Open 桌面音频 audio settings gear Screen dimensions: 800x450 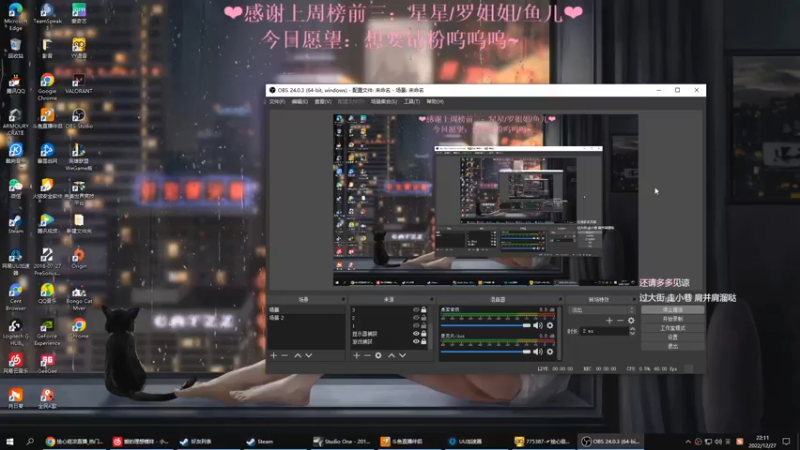coord(550,325)
